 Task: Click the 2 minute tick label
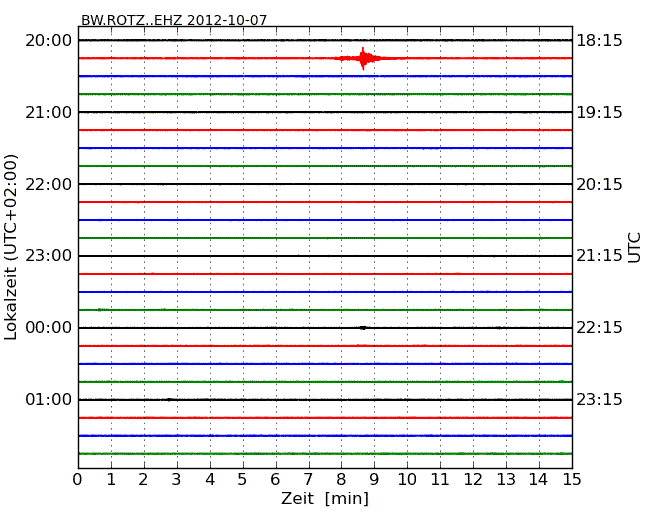143,479
